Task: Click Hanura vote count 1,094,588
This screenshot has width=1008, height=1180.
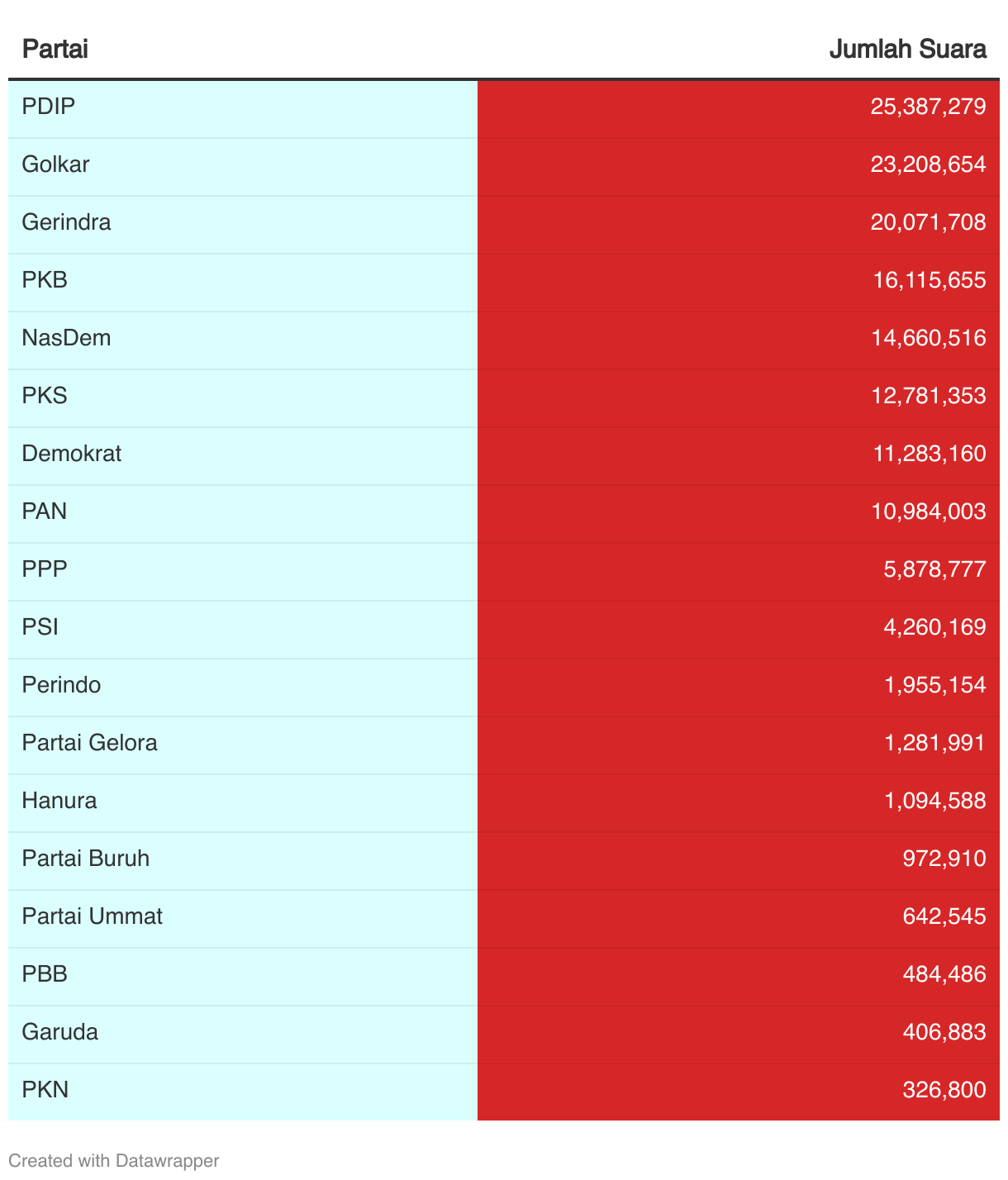Action: (934, 801)
